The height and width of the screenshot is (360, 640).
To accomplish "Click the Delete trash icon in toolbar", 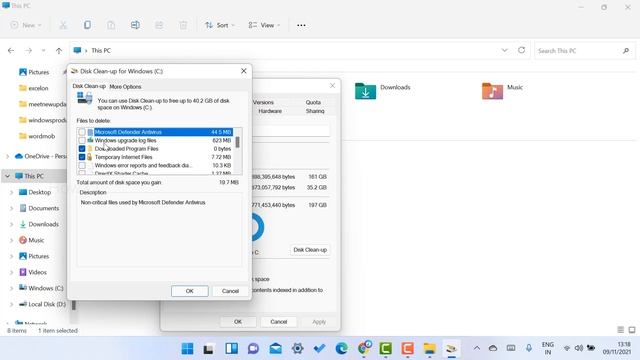I will coord(183,25).
